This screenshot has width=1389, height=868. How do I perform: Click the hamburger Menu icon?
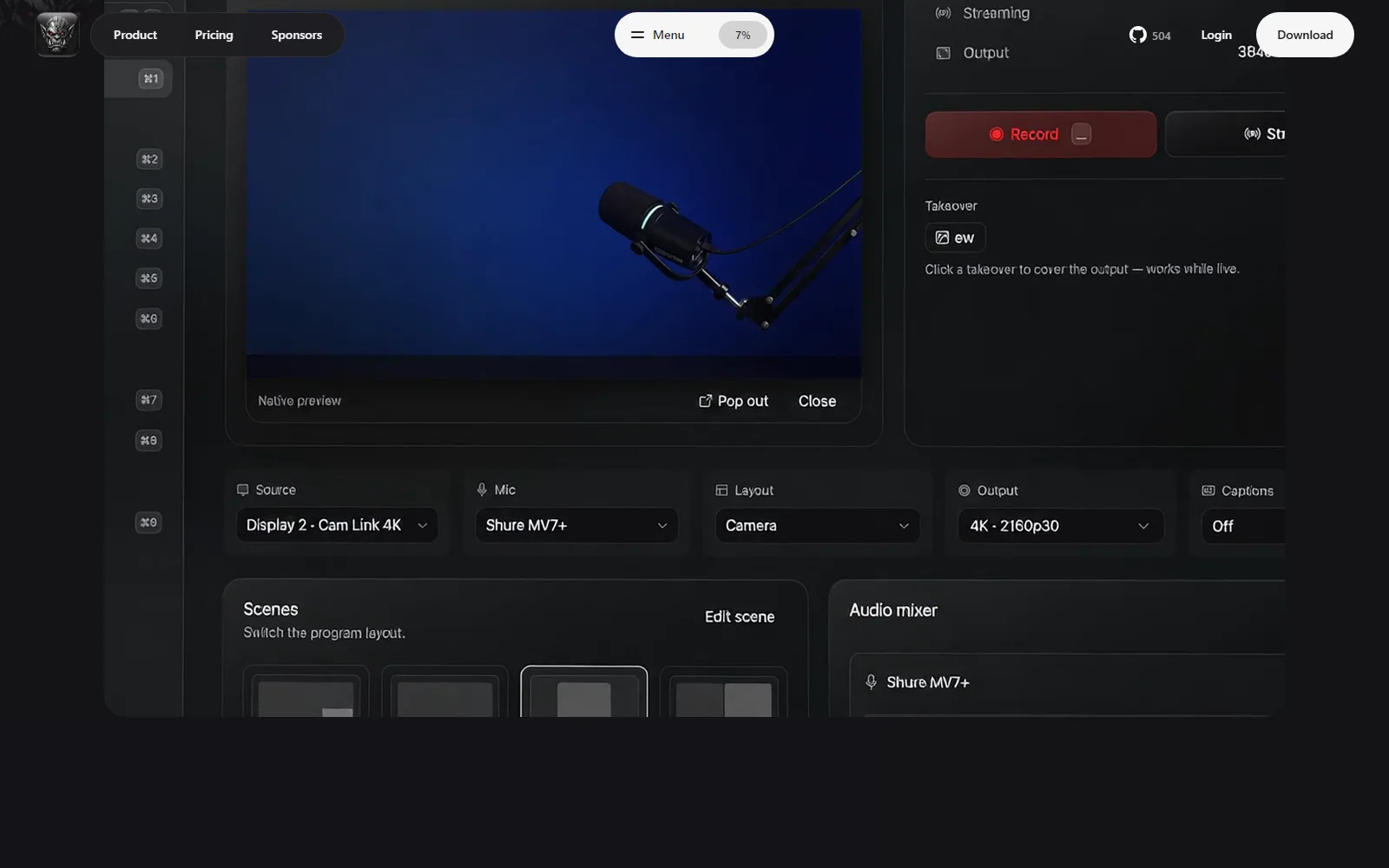pos(637,35)
